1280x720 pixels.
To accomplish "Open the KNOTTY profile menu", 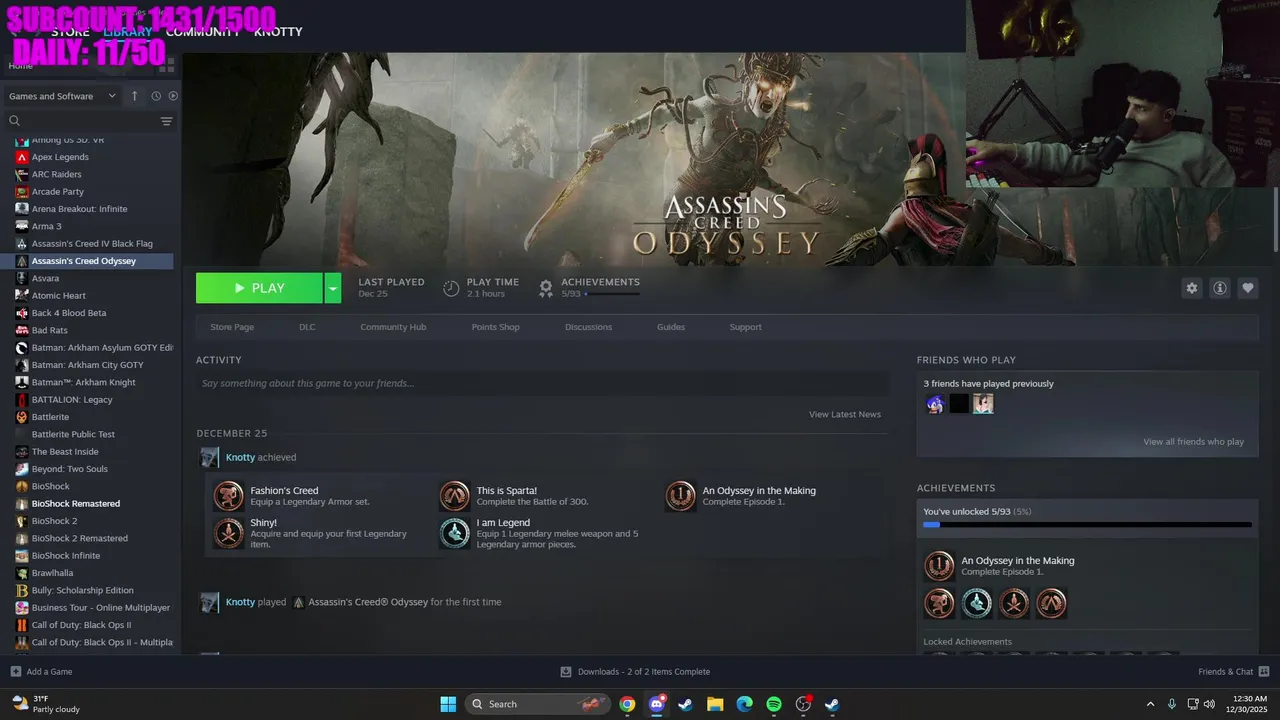I will pos(278,32).
